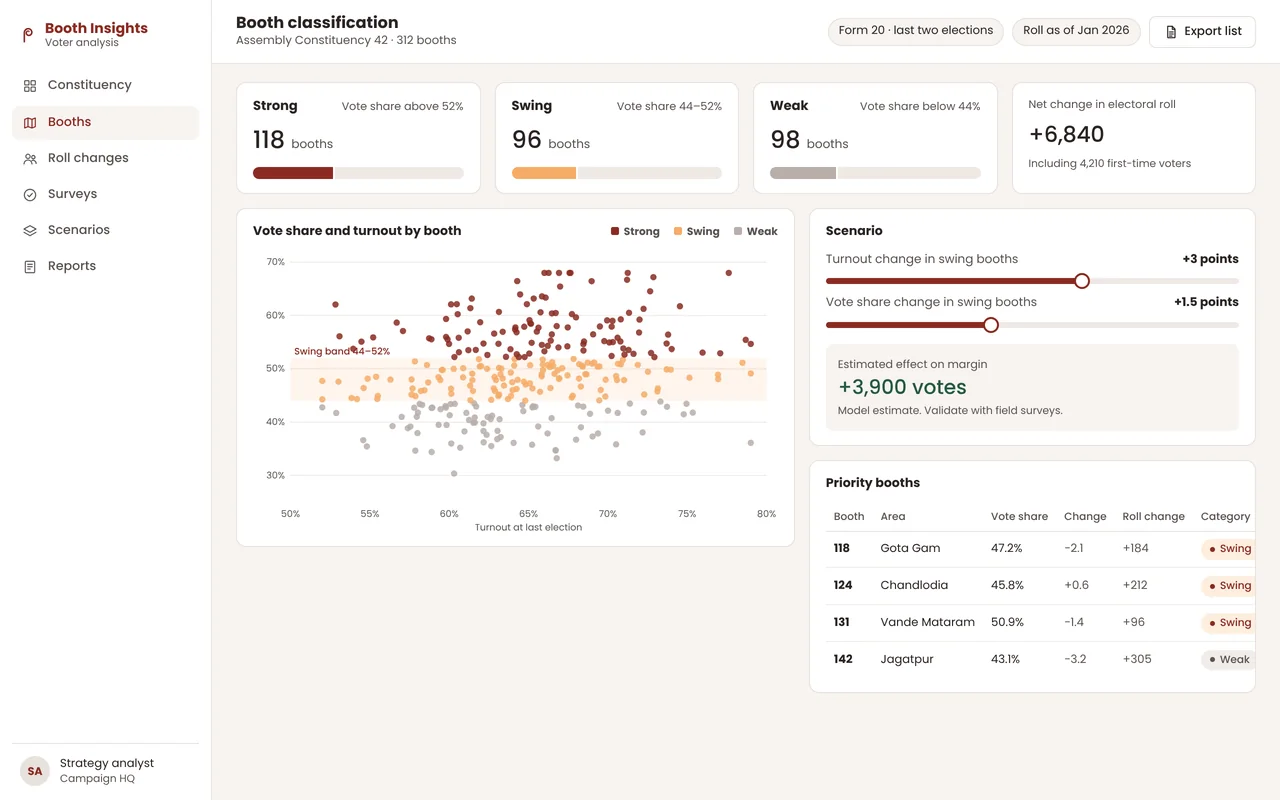Click the vote share change slider handle
The image size is (1280, 800).
[x=991, y=325]
